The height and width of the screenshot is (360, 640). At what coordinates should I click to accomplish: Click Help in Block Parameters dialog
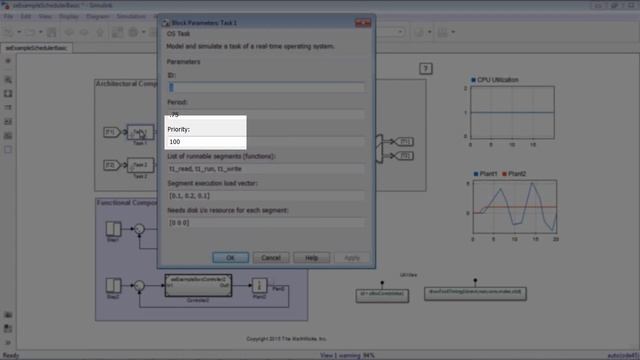point(311,258)
